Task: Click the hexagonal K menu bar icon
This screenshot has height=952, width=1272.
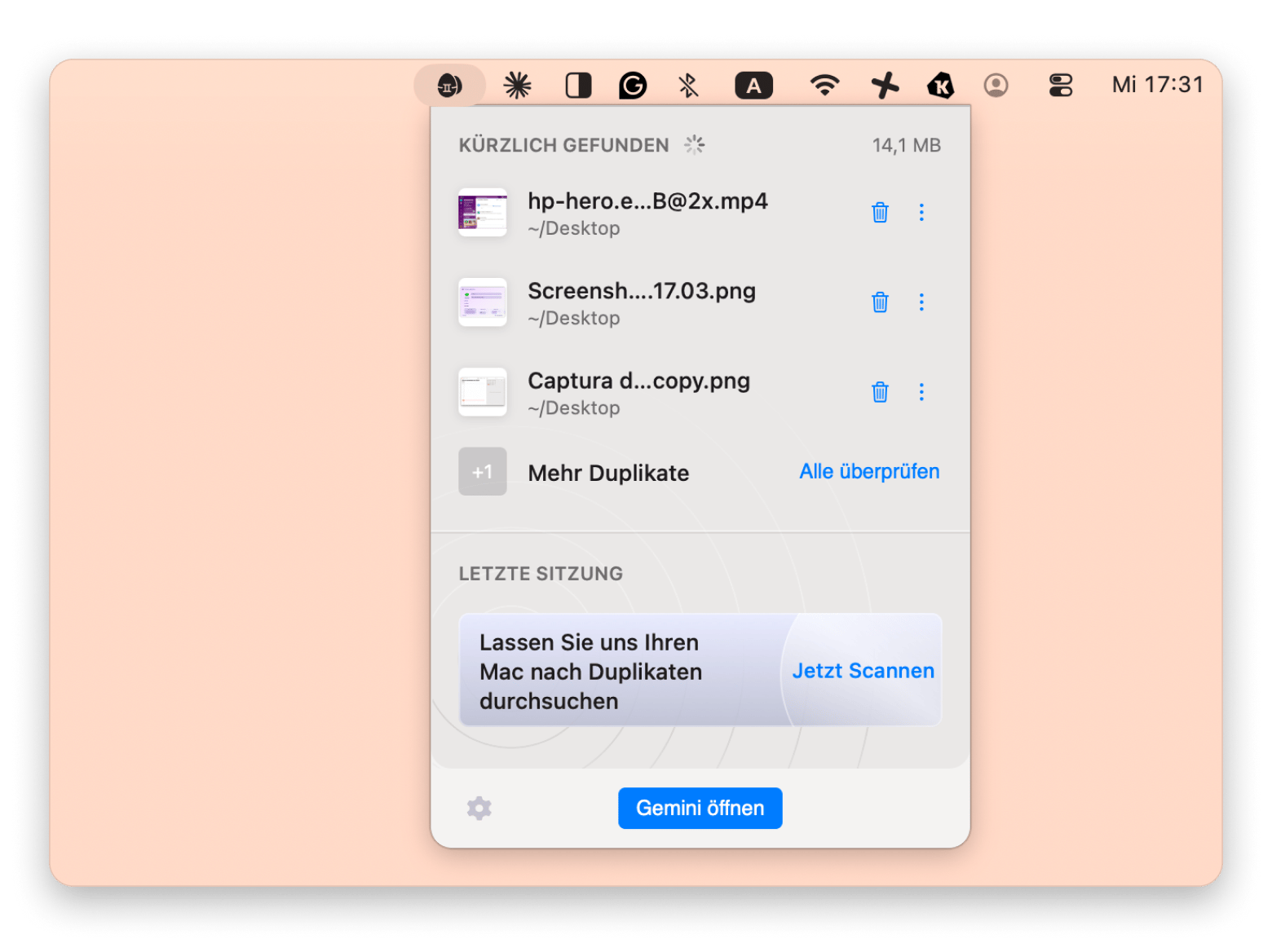Action: (940, 85)
